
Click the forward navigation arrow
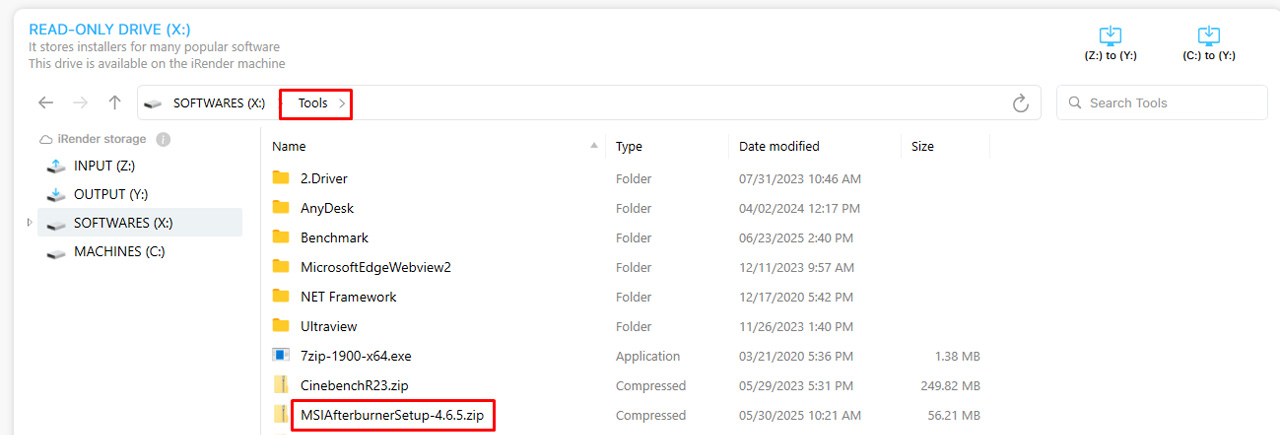coord(81,103)
